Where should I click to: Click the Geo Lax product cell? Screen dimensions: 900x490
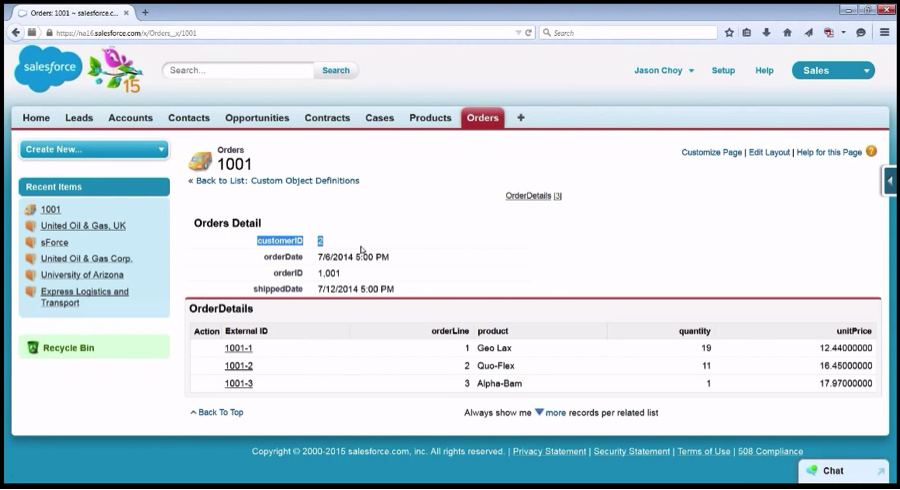494,348
